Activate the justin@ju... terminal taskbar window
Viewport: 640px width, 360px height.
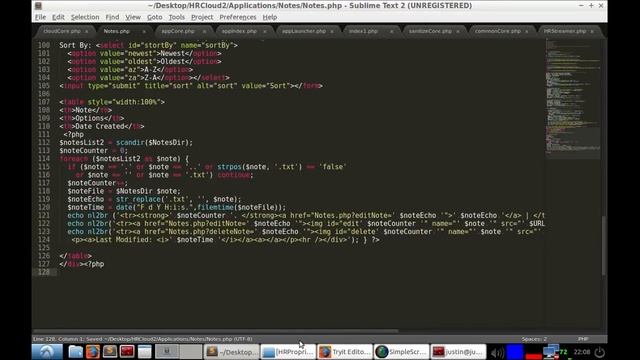tap(458, 351)
